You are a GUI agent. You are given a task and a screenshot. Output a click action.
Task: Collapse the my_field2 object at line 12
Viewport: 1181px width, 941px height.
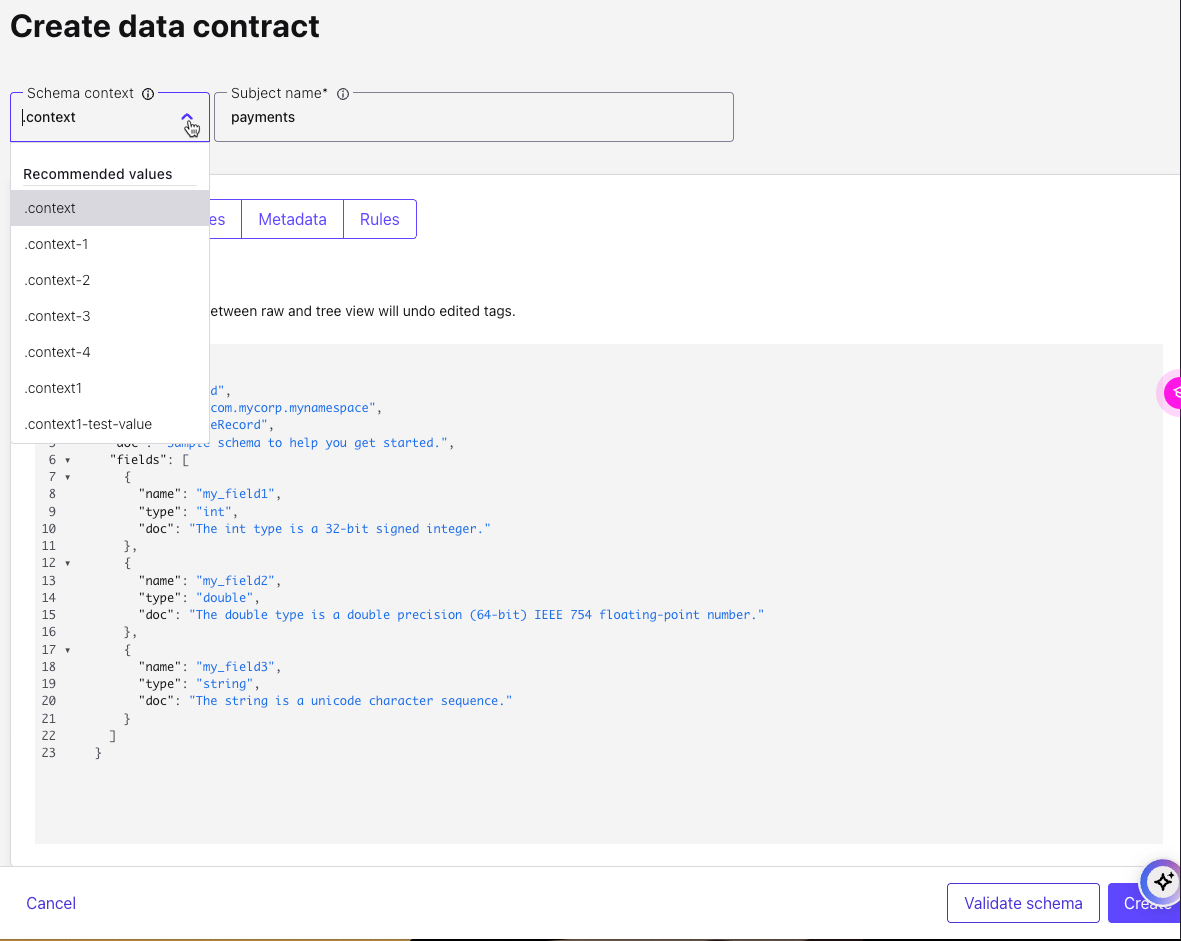point(66,563)
